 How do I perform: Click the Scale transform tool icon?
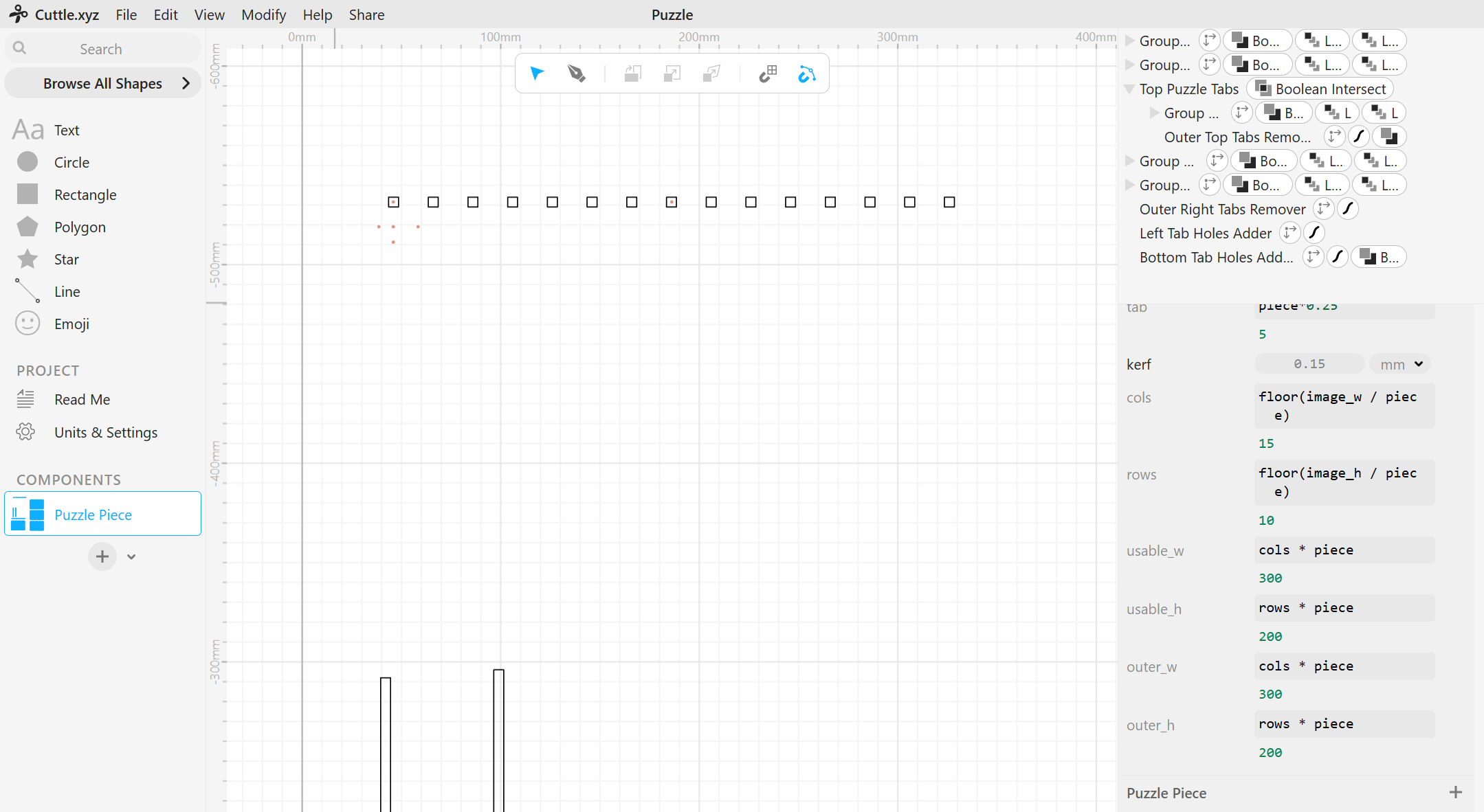[672, 74]
